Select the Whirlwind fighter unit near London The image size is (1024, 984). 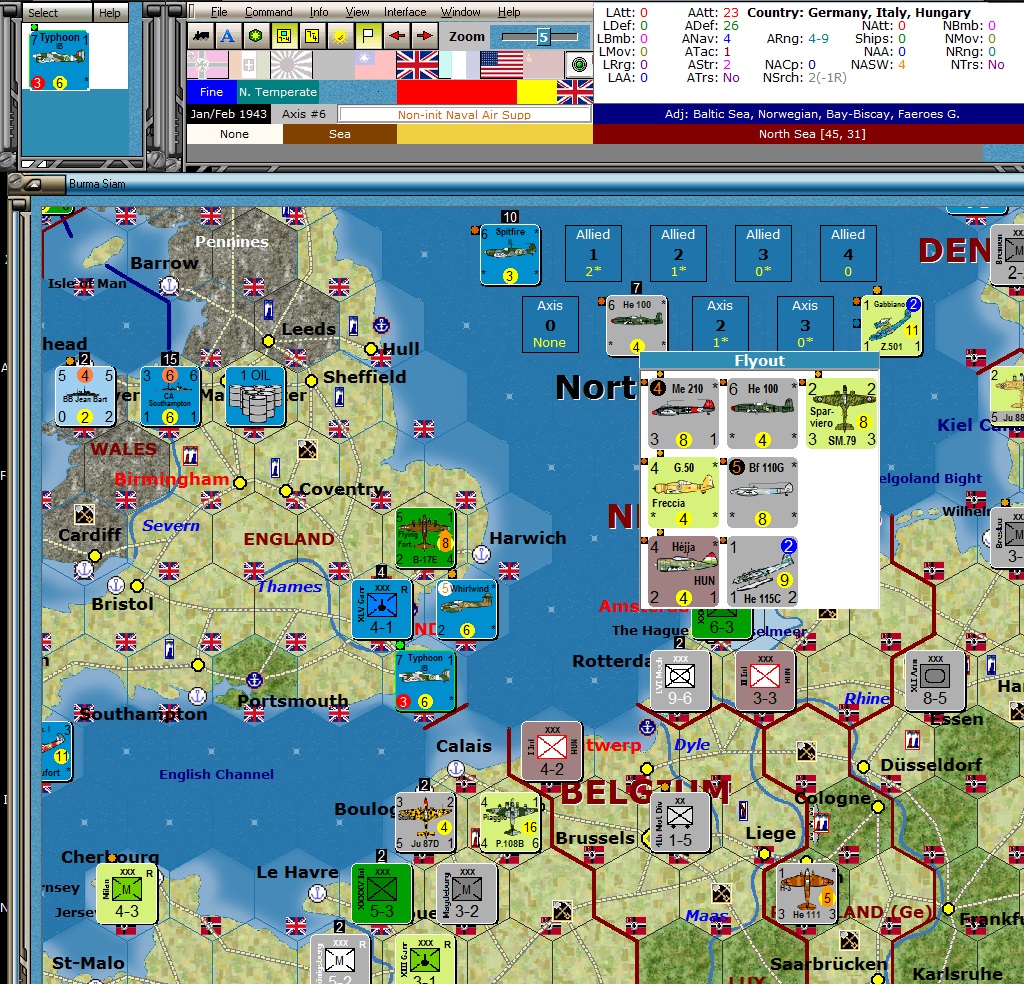pos(467,609)
